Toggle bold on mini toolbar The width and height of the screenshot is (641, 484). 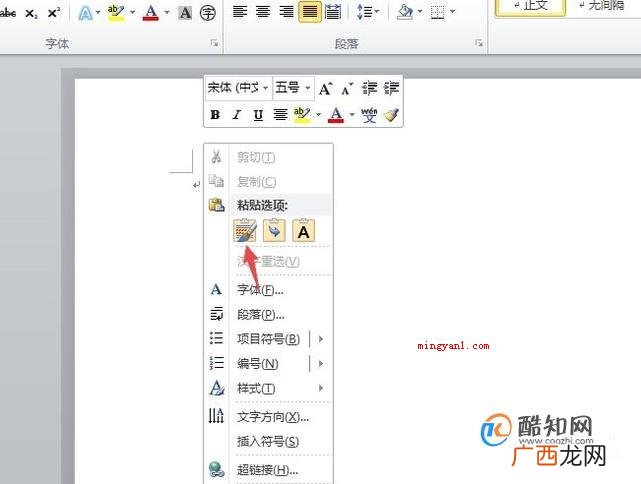tap(215, 115)
